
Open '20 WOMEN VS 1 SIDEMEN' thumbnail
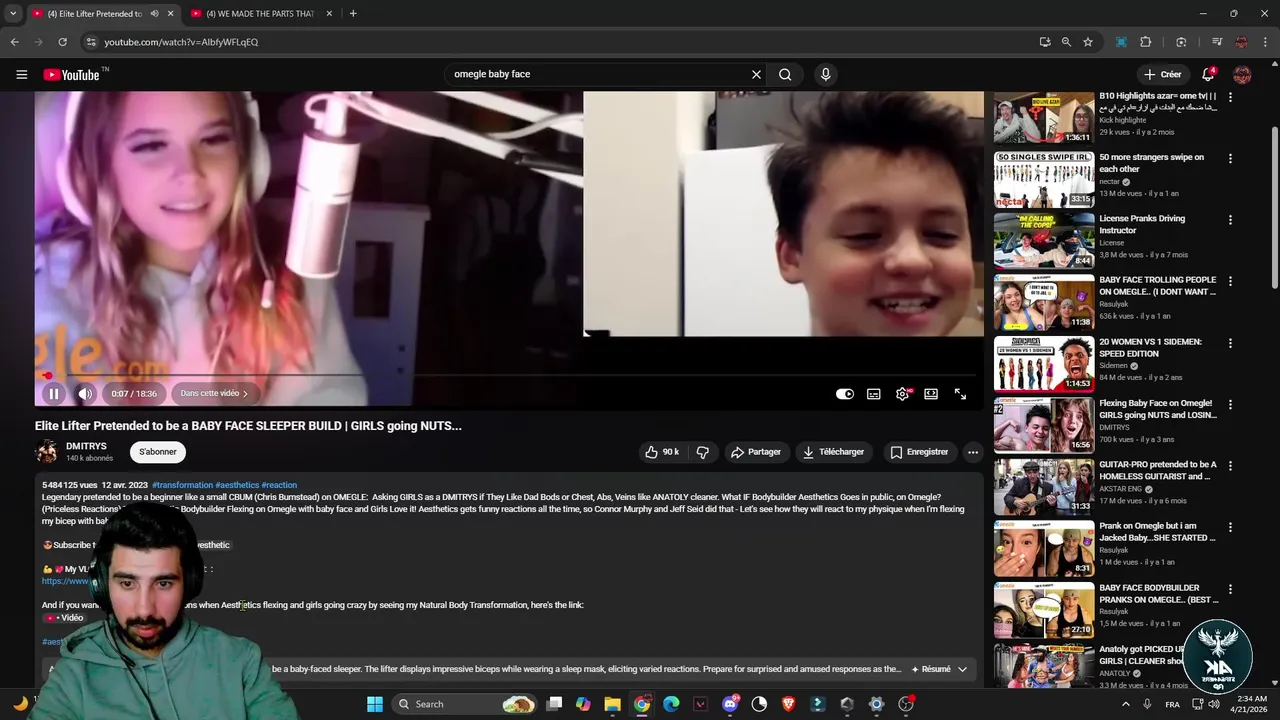tap(1044, 364)
